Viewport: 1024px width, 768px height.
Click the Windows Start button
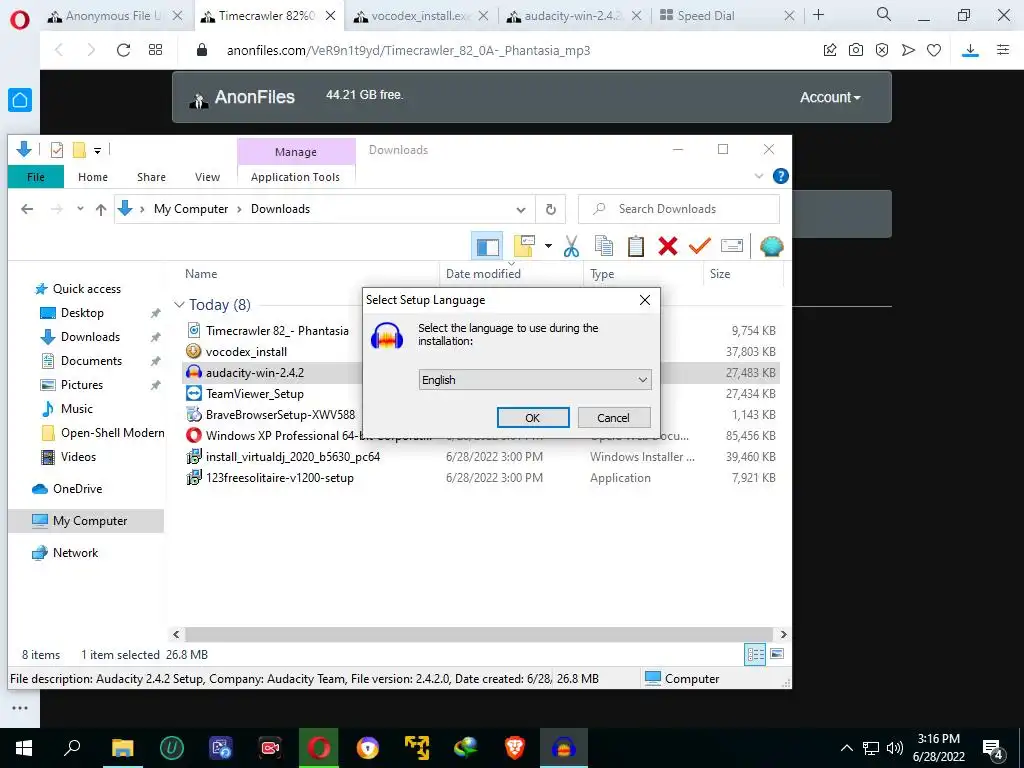coord(24,748)
